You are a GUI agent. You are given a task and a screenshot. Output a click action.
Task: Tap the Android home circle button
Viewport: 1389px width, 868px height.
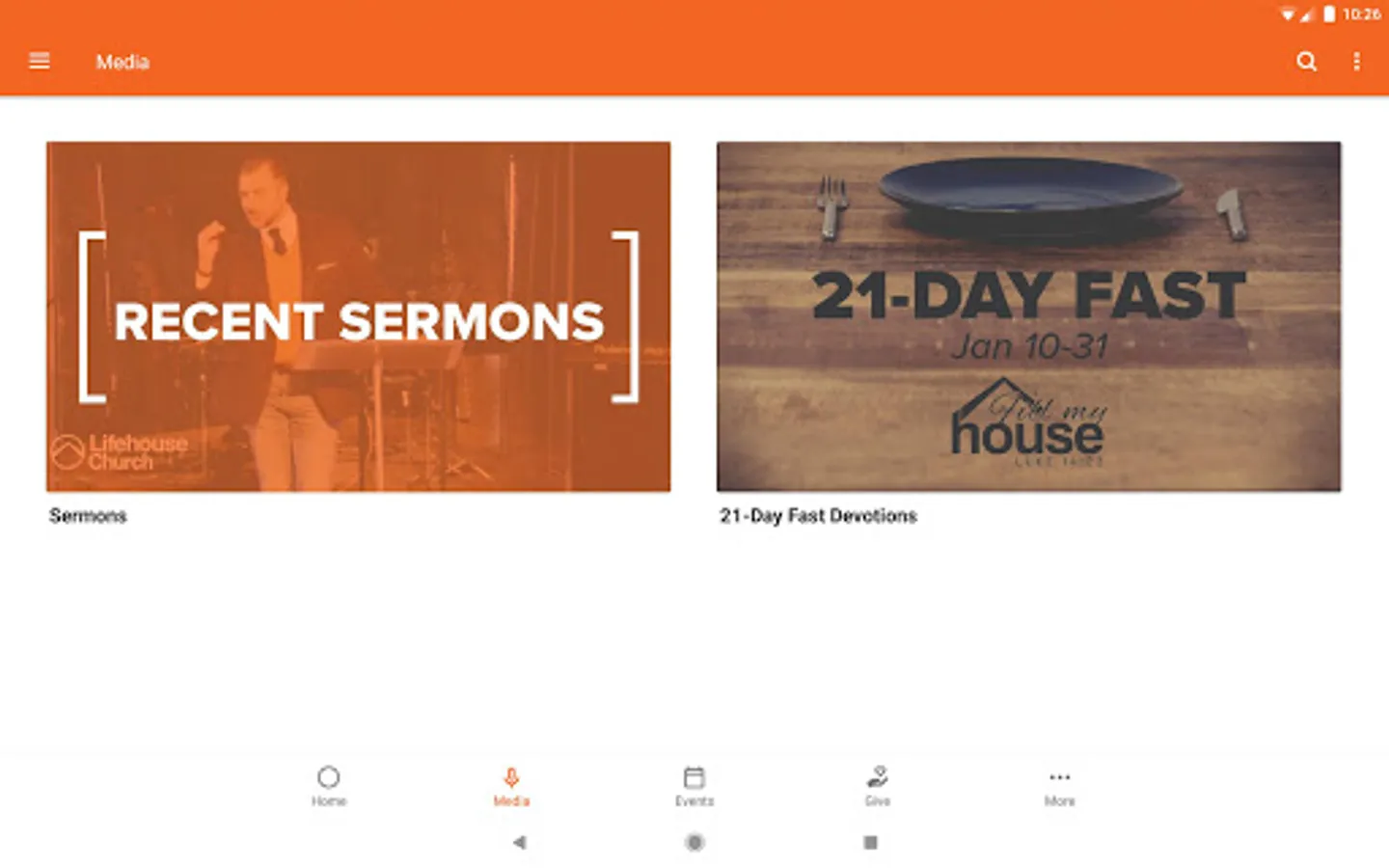(x=694, y=842)
